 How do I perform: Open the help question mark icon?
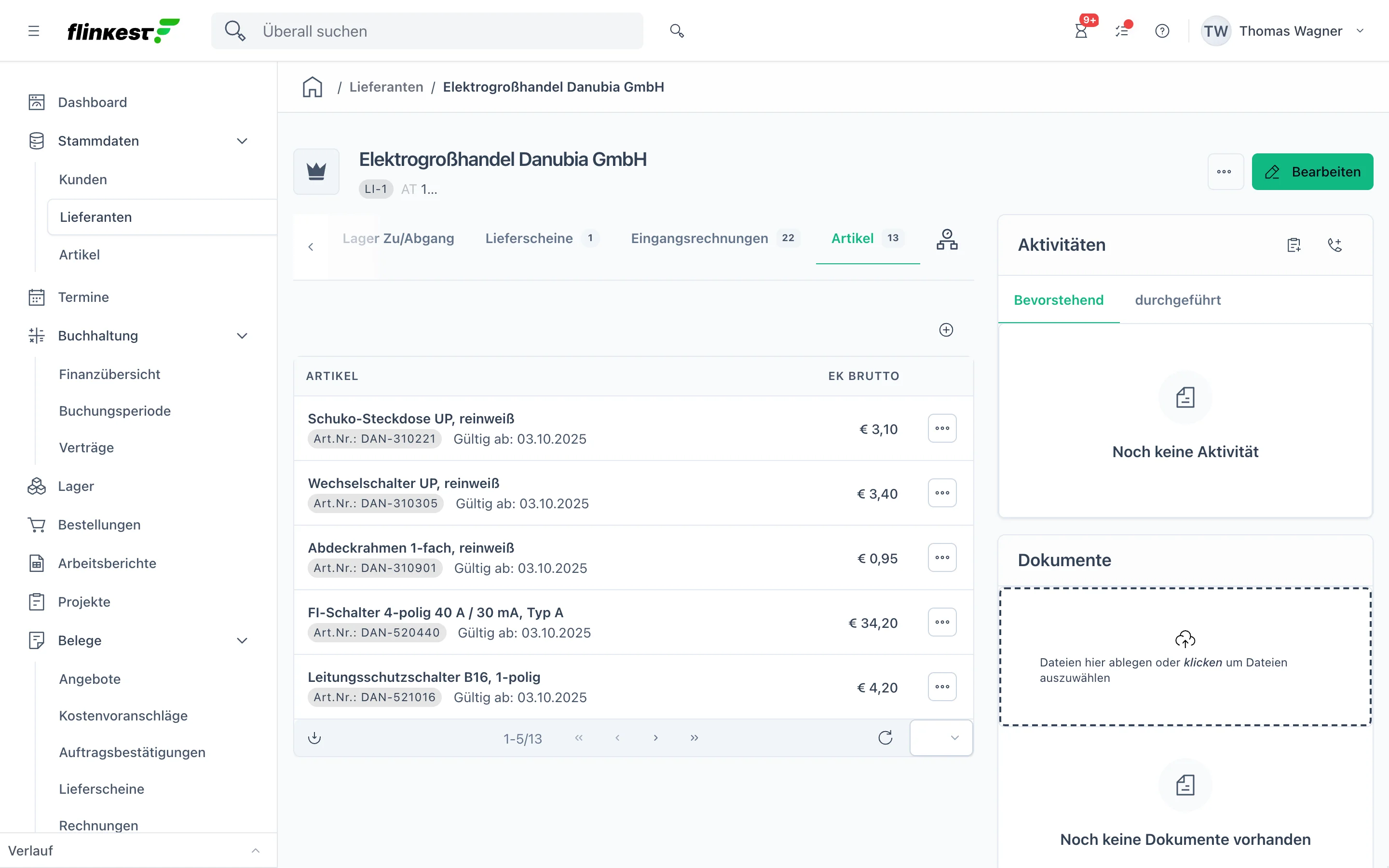pyautogui.click(x=1162, y=31)
